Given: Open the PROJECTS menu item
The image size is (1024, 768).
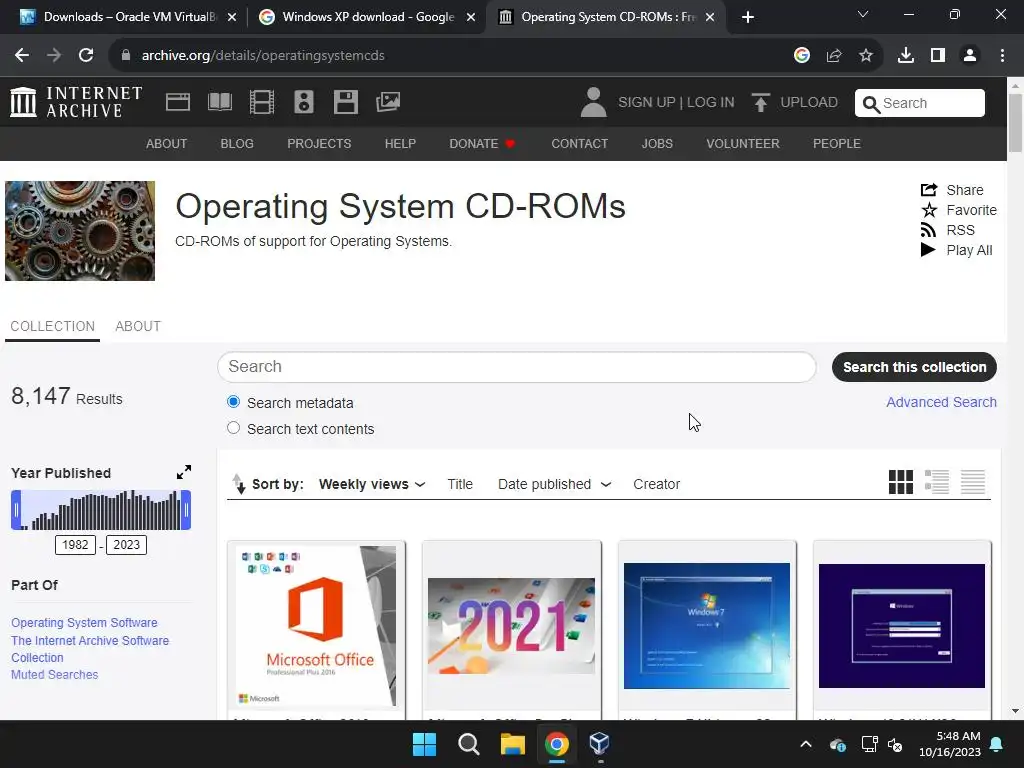Looking at the screenshot, I should pyautogui.click(x=319, y=144).
